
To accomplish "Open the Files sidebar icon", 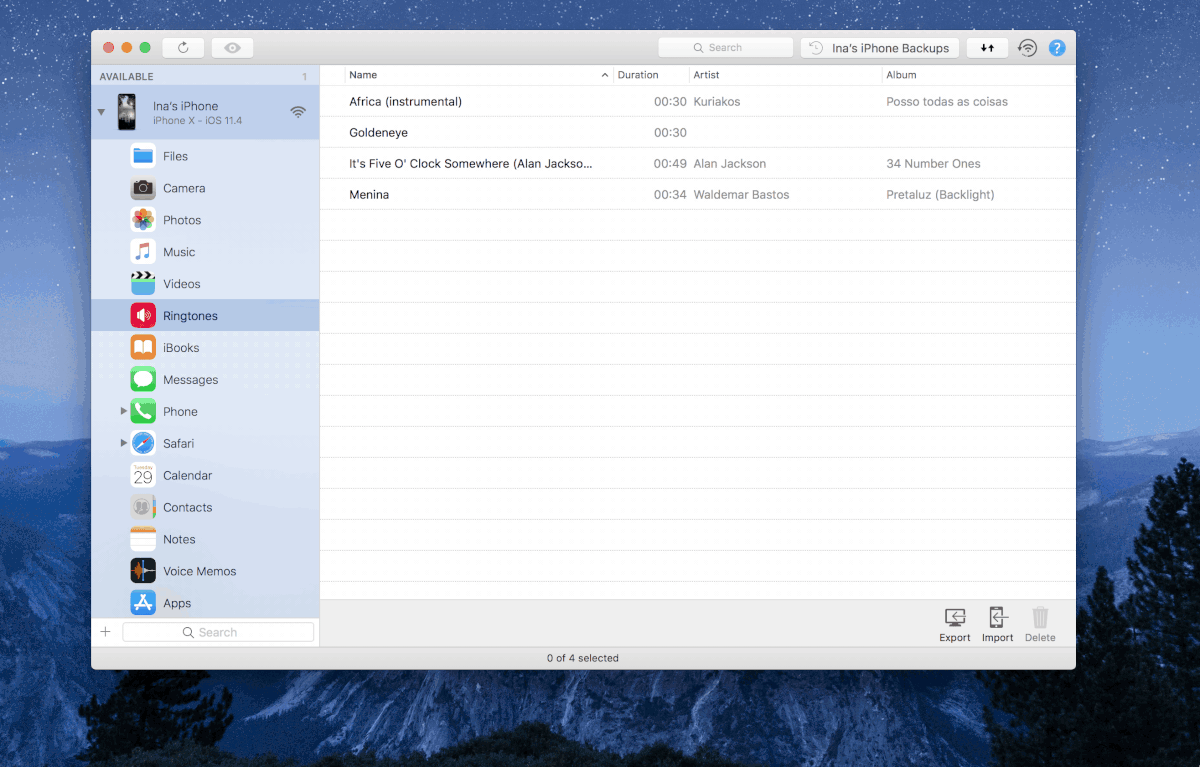I will [143, 156].
